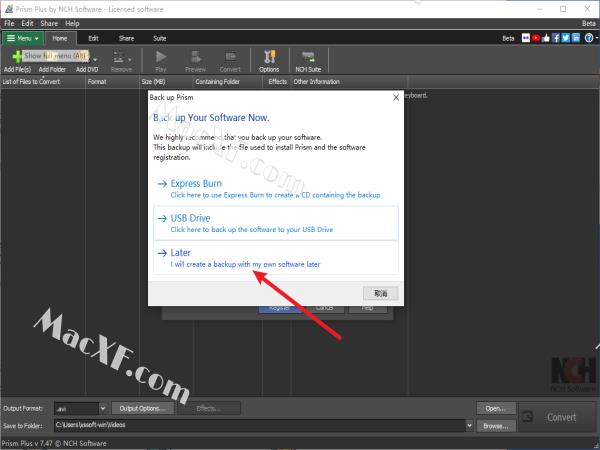
Task: Click the Play toolbar icon
Action: click(162, 62)
